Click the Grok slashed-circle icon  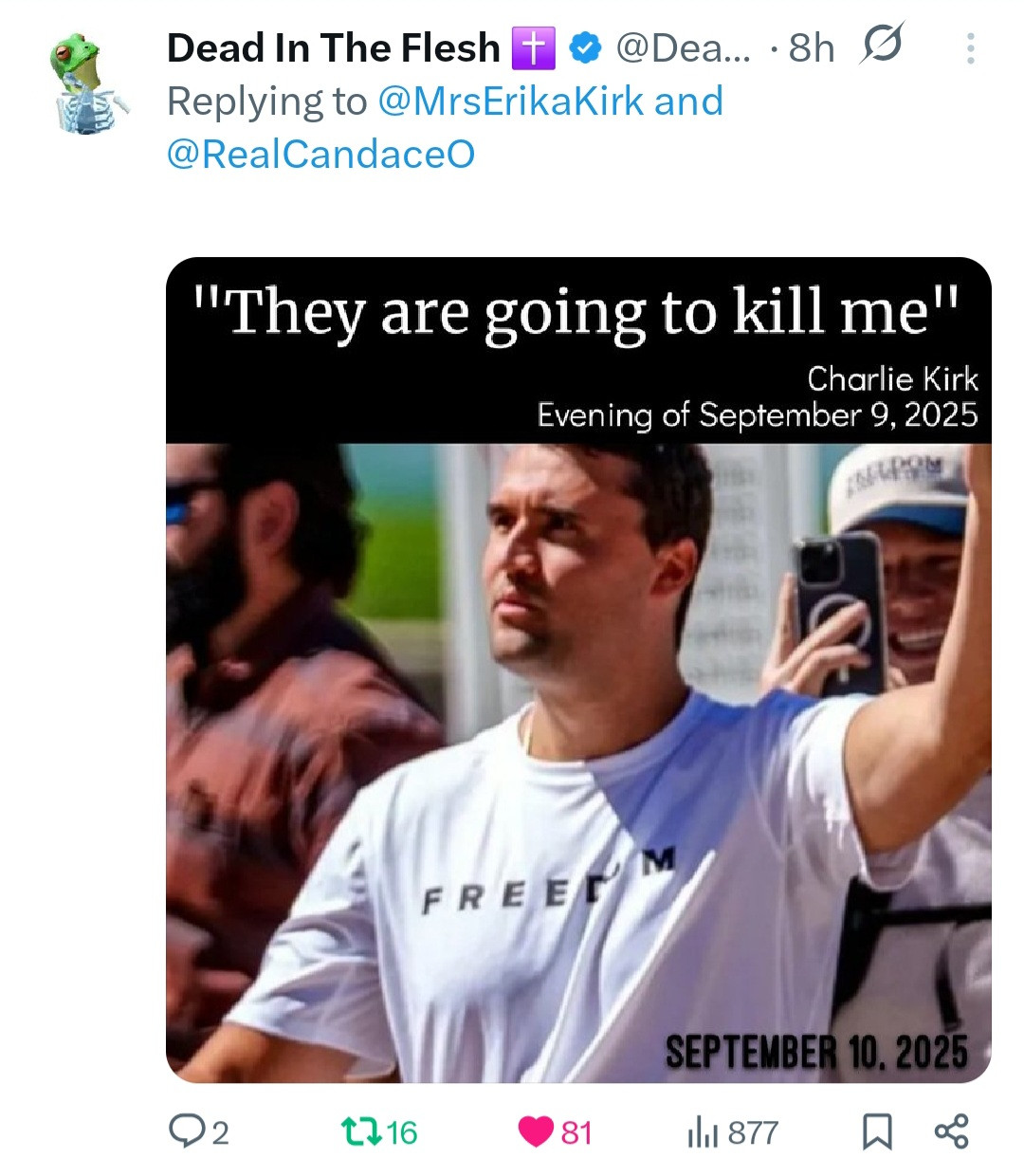pyautogui.click(x=881, y=45)
